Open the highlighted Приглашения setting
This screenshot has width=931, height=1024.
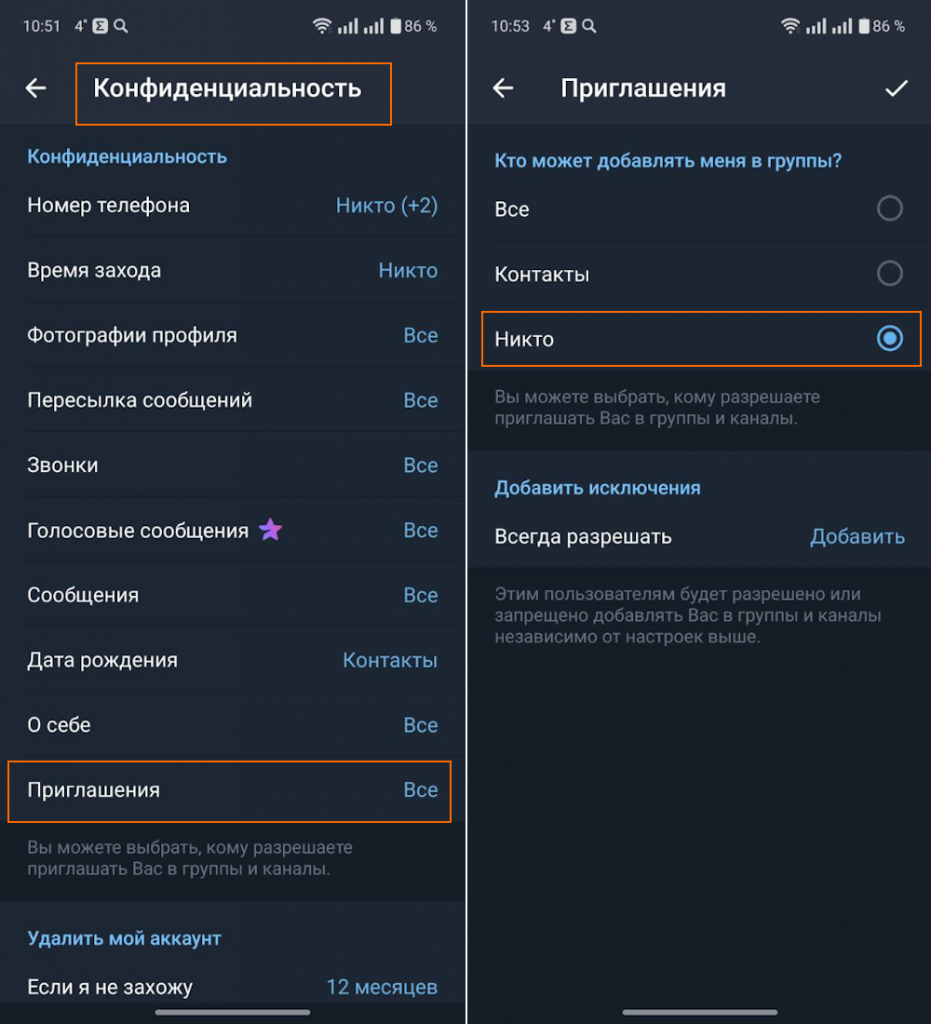(230, 790)
